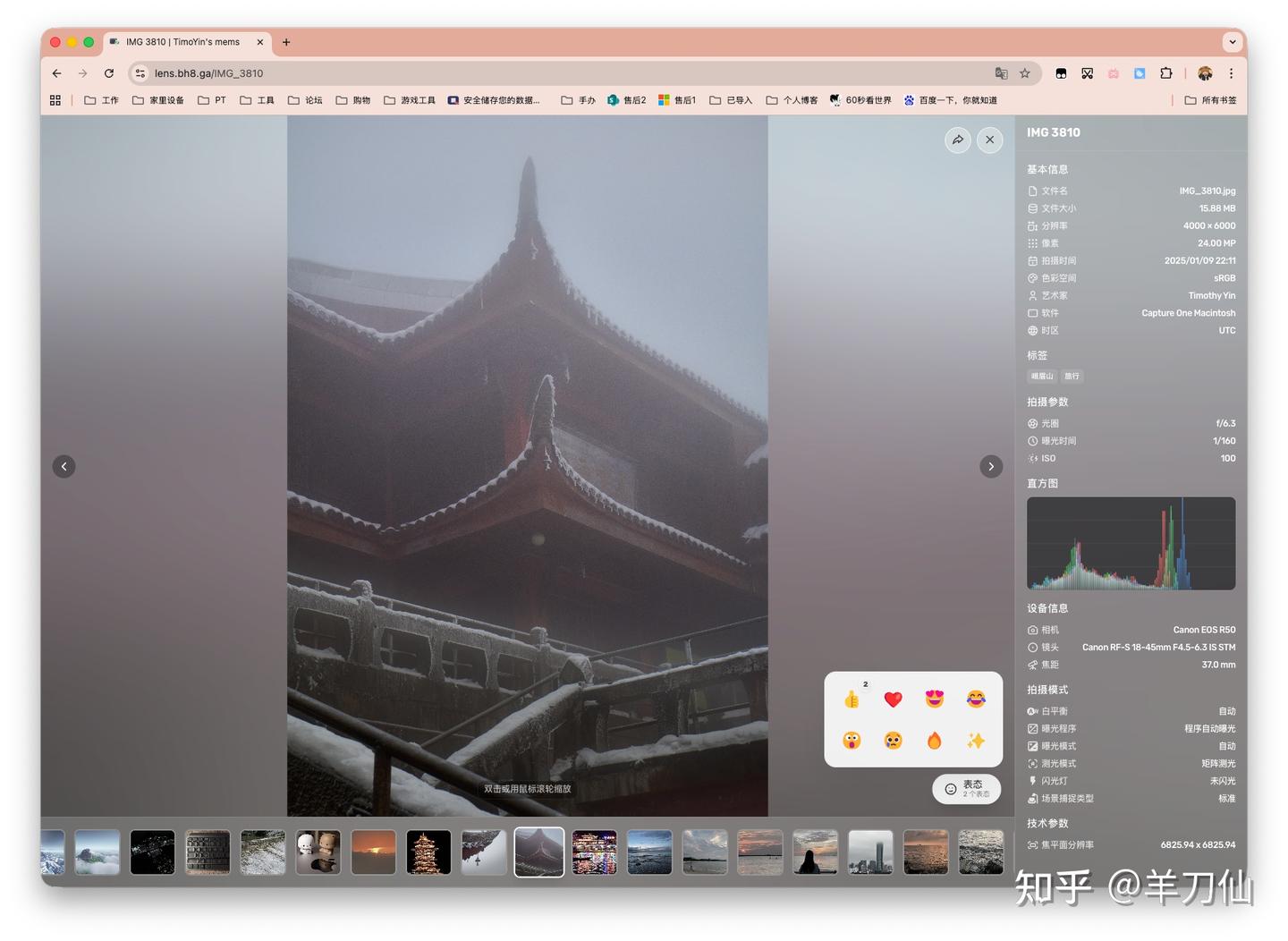The height and width of the screenshot is (941, 1288).
Task: Open the 购物 bookmark folder
Action: 353,100
